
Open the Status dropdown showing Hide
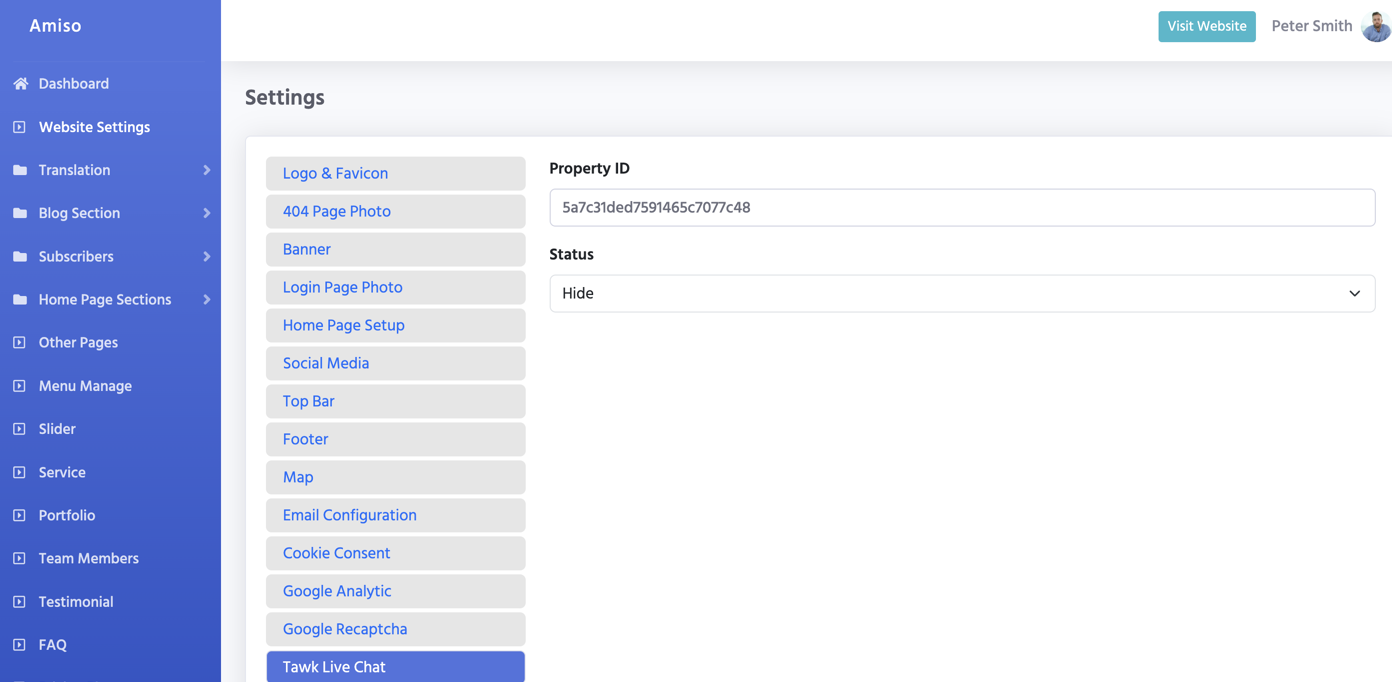(x=961, y=294)
